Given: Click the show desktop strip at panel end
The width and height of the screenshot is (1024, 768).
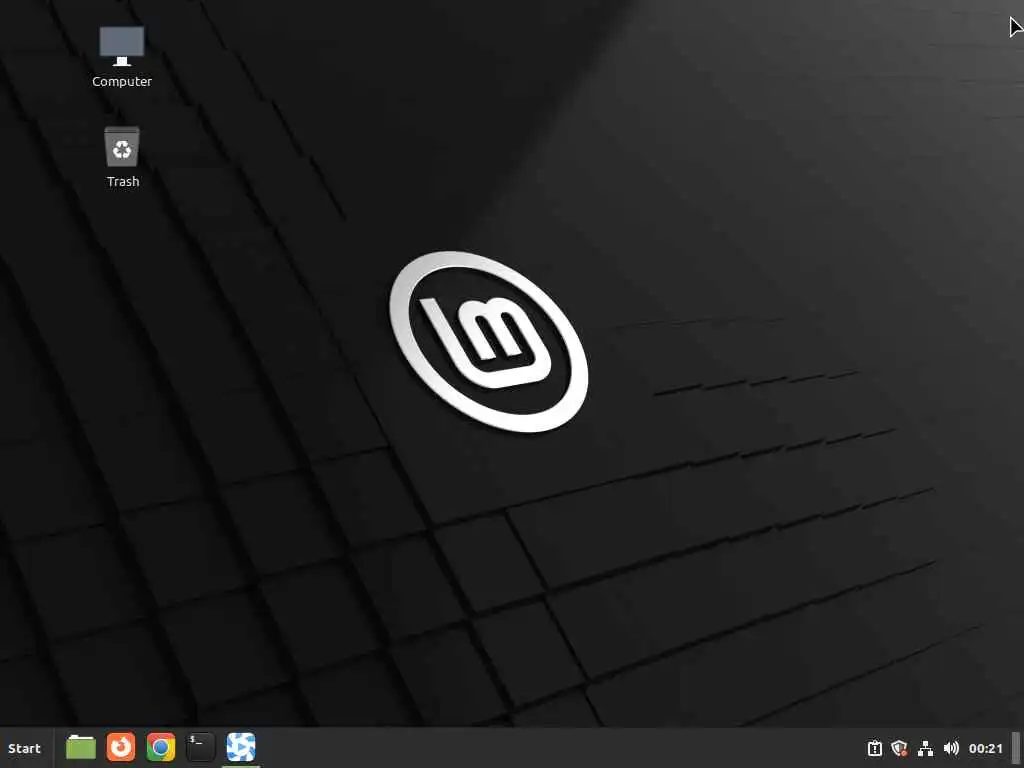Looking at the screenshot, I should click(x=1016, y=748).
